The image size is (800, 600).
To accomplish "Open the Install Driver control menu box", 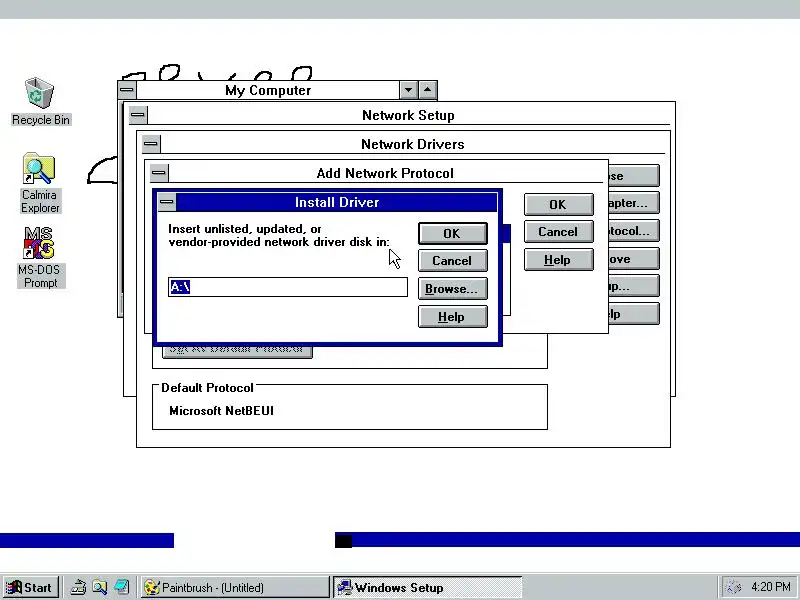I will (166, 202).
